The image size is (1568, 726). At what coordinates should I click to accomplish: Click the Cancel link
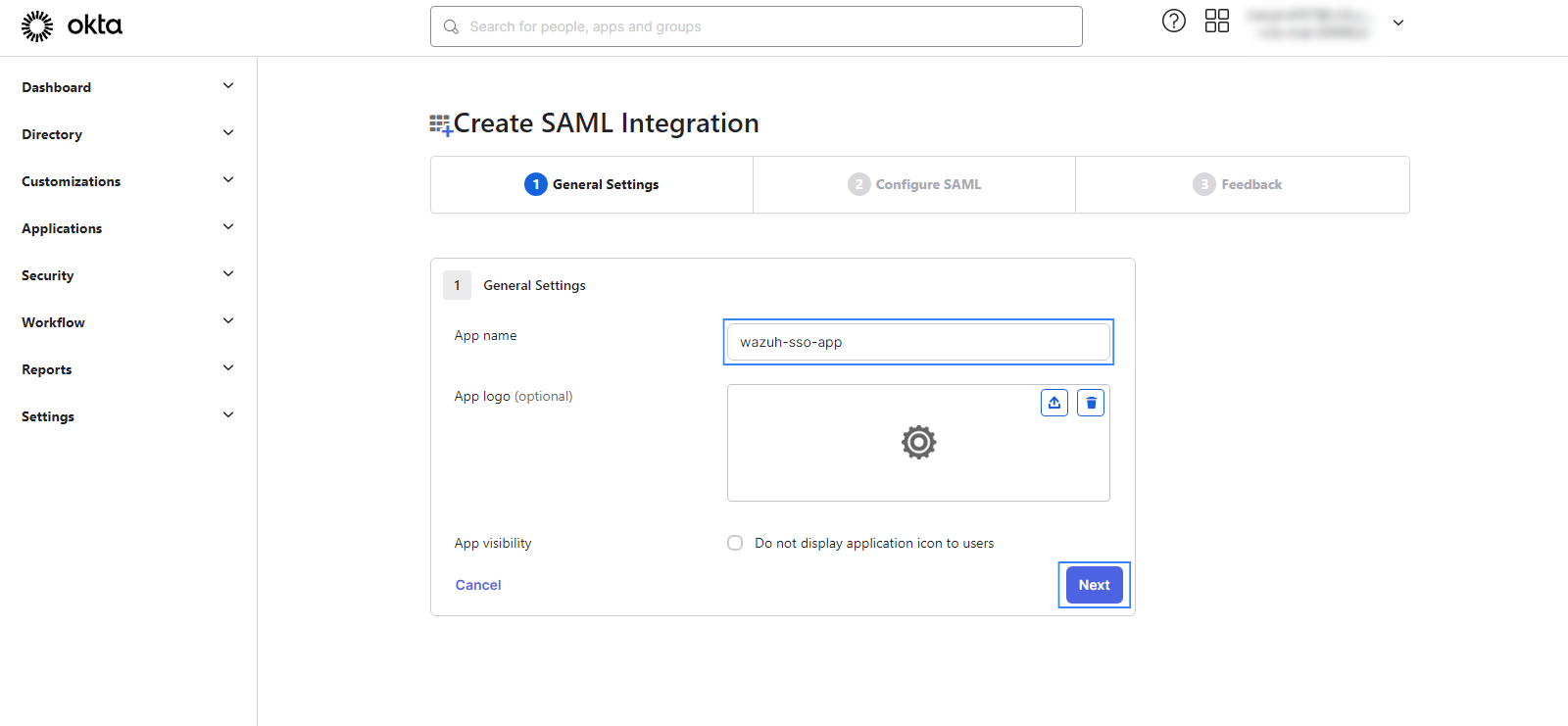point(478,585)
